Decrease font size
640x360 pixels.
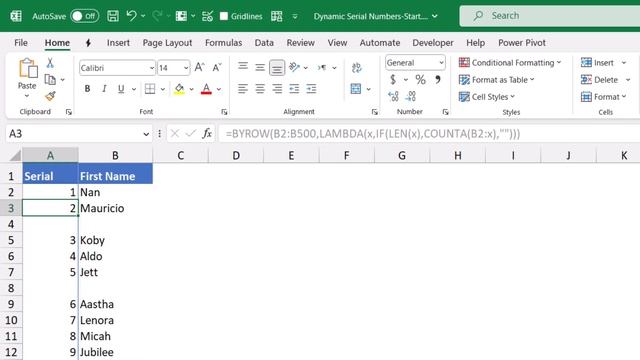[217, 67]
